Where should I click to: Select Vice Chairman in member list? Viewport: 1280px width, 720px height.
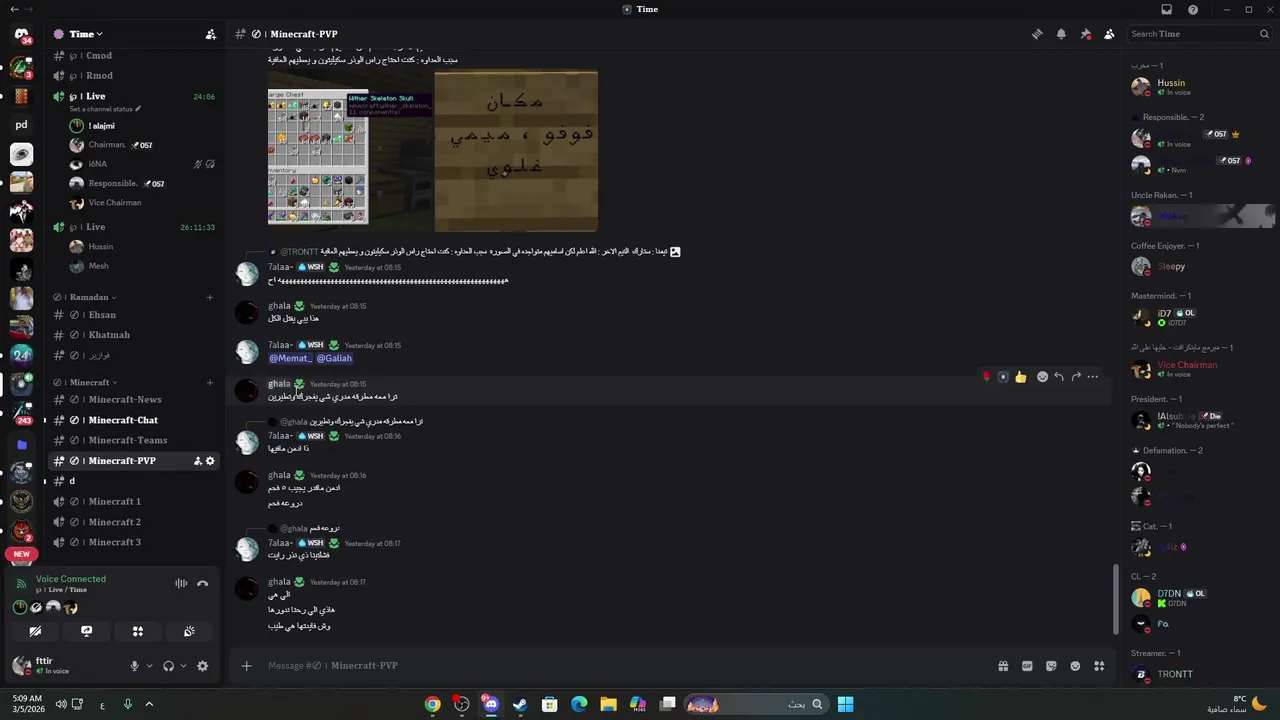tap(1200, 370)
